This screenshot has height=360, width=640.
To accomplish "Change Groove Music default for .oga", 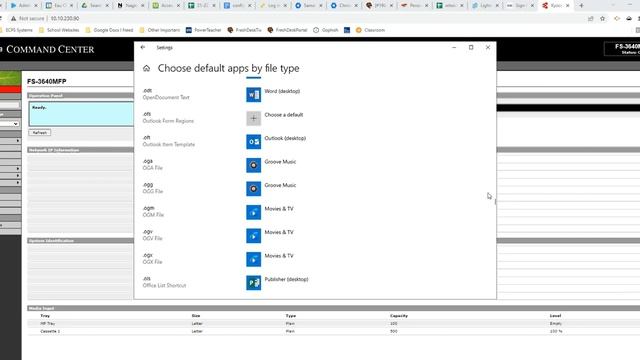I will [272, 165].
